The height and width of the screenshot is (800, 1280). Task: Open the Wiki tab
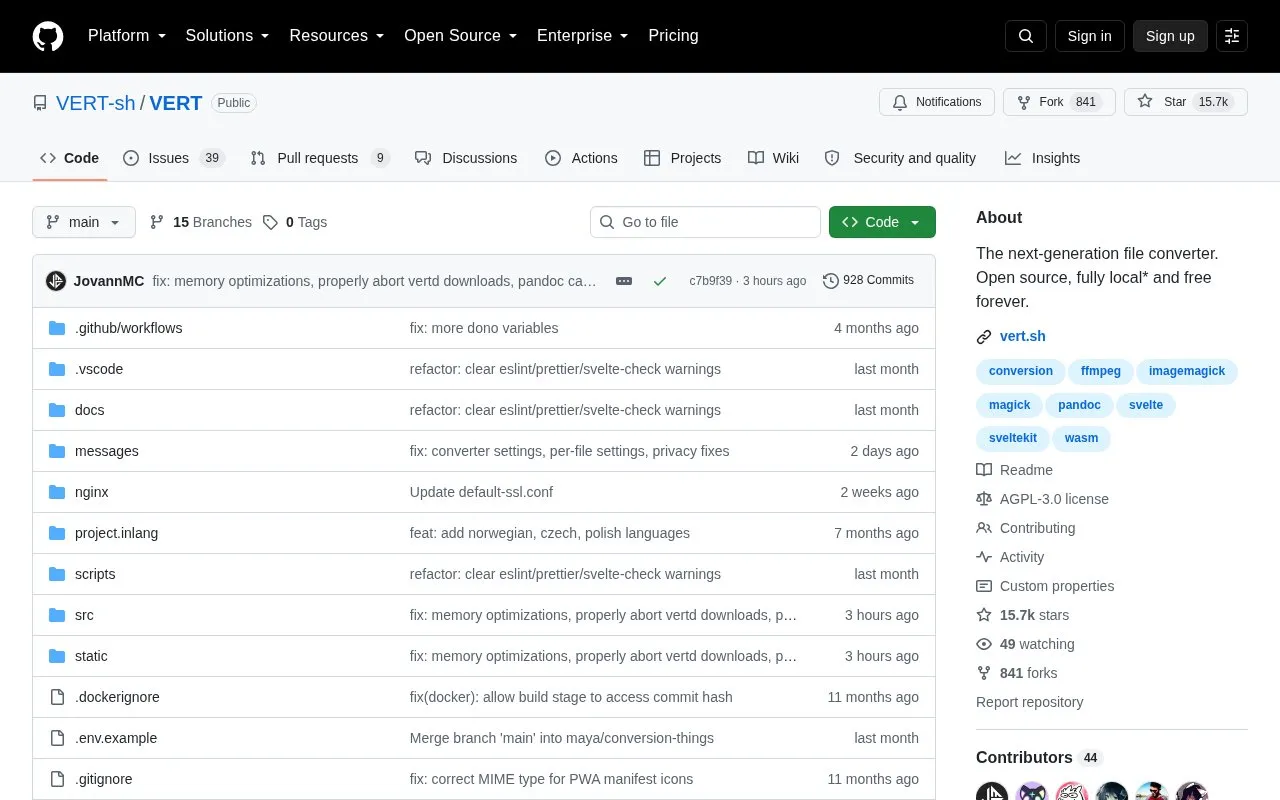(x=773, y=158)
